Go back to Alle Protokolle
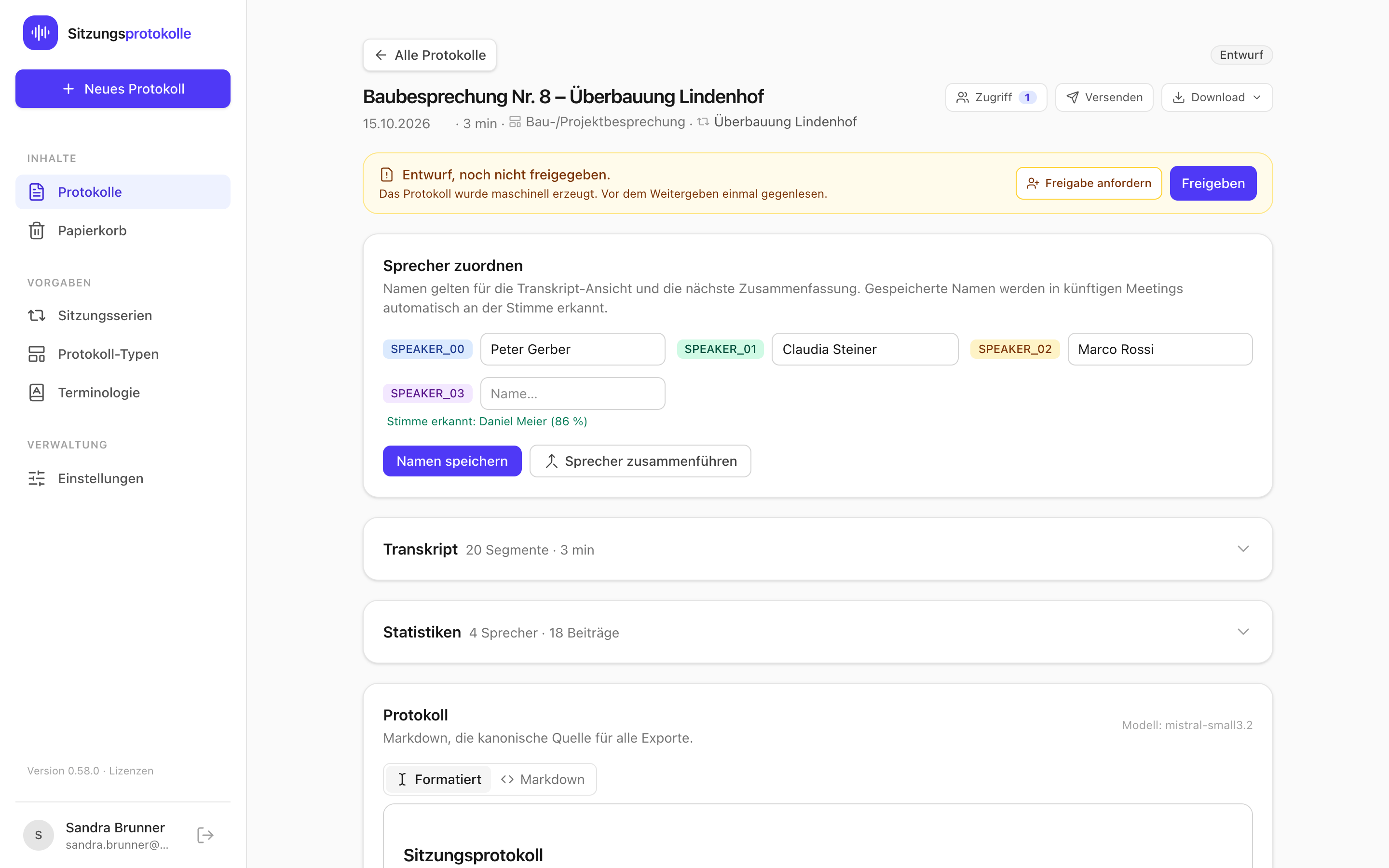1389x868 pixels. (x=429, y=55)
